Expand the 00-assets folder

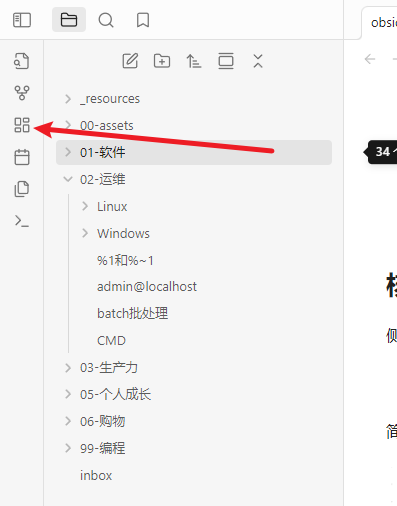coord(68,125)
